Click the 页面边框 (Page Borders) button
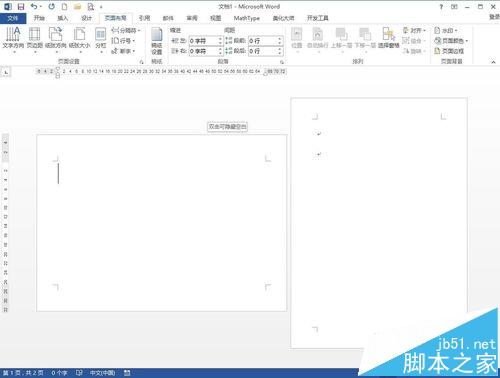This screenshot has width=500, height=378. [449, 51]
